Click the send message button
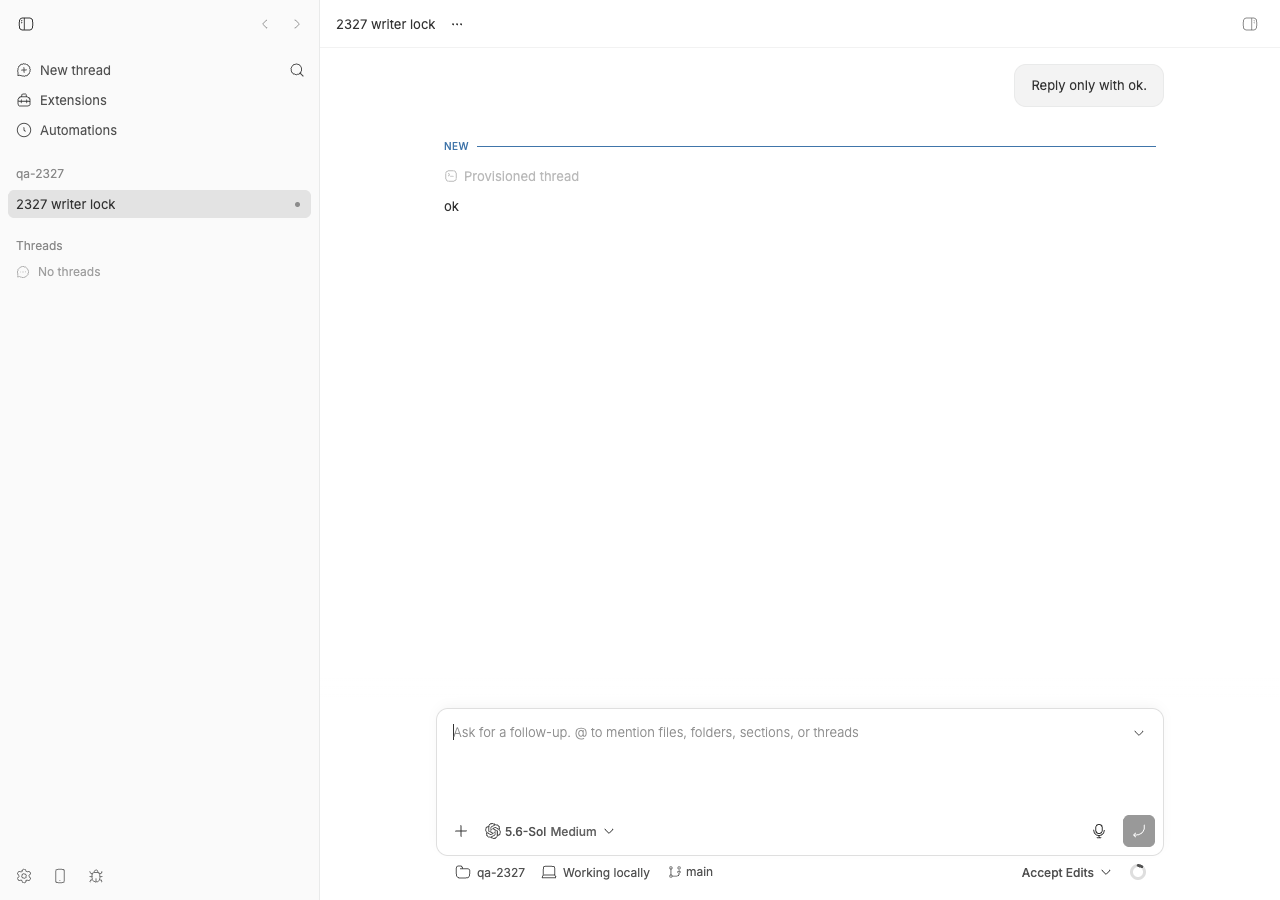Screen dimensions: 1280x900 coord(1139,831)
